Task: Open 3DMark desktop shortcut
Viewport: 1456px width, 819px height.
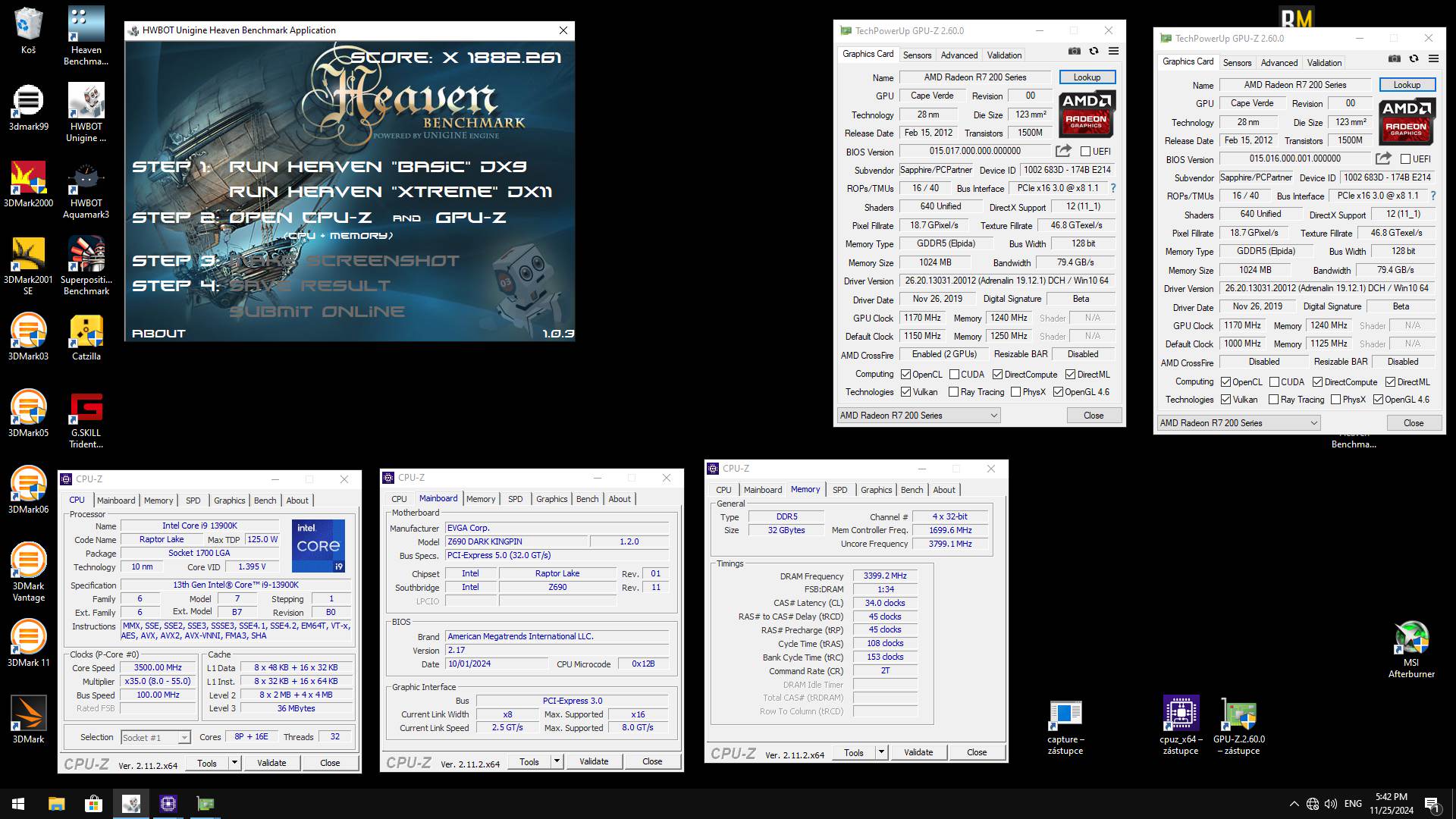Action: pos(28,720)
